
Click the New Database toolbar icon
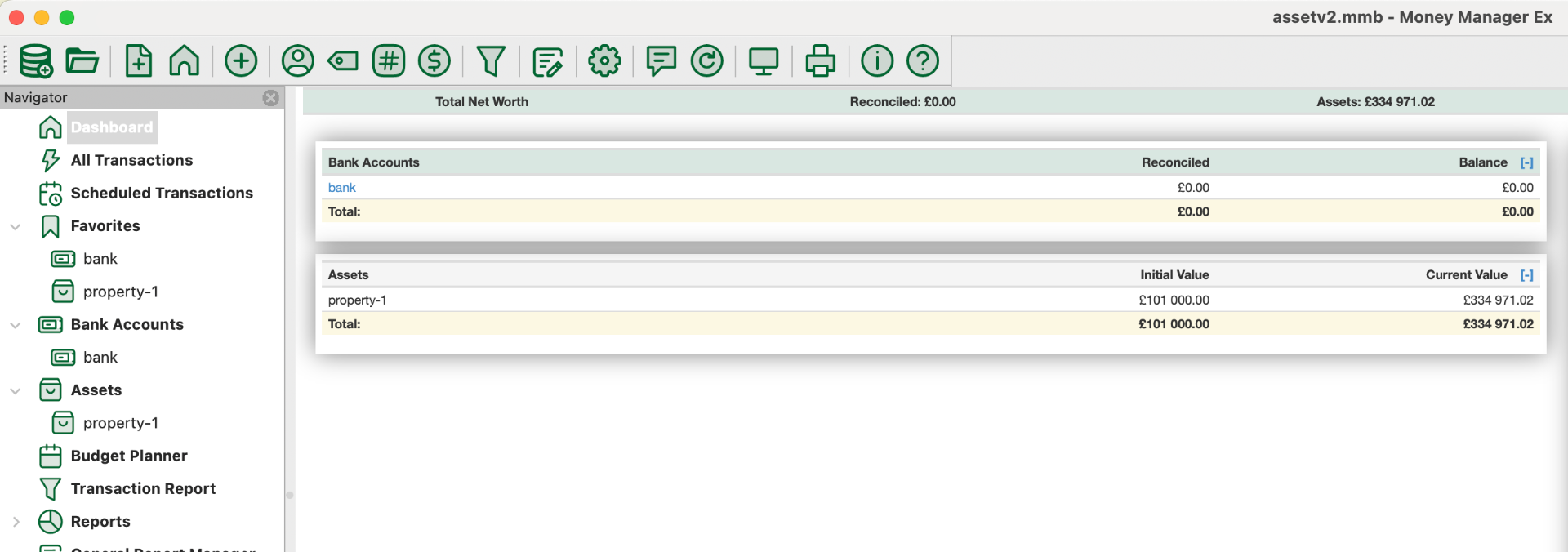[36, 60]
